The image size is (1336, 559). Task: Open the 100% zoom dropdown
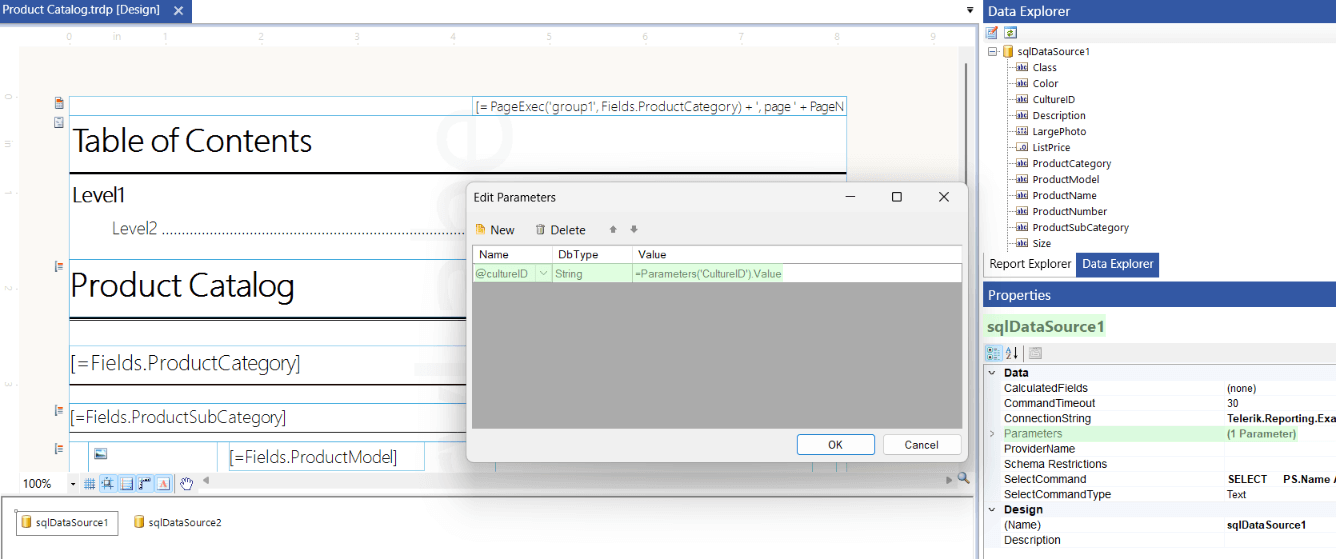pyautogui.click(x=73, y=484)
